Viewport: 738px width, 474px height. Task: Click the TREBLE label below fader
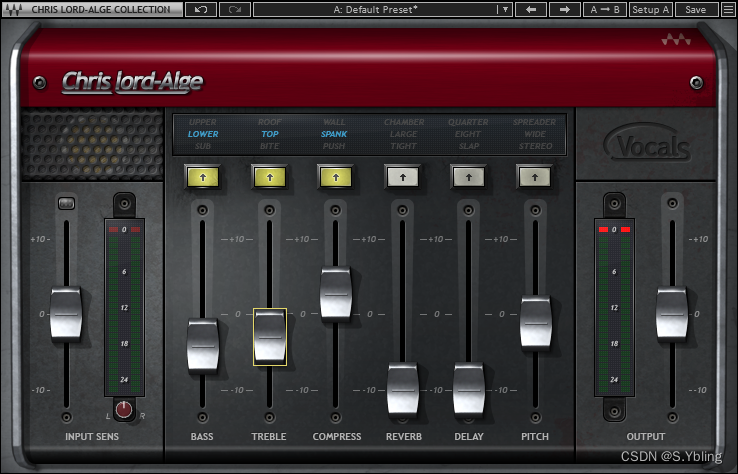pos(269,436)
